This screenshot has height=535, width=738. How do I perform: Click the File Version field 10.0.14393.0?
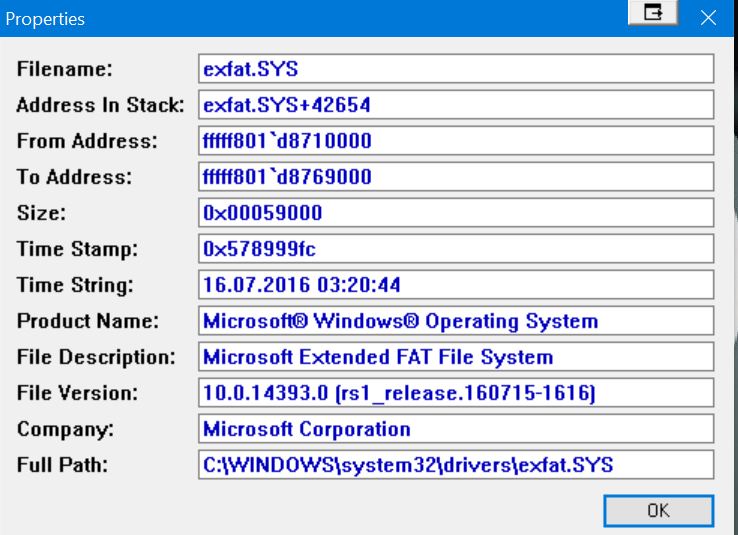(x=456, y=392)
